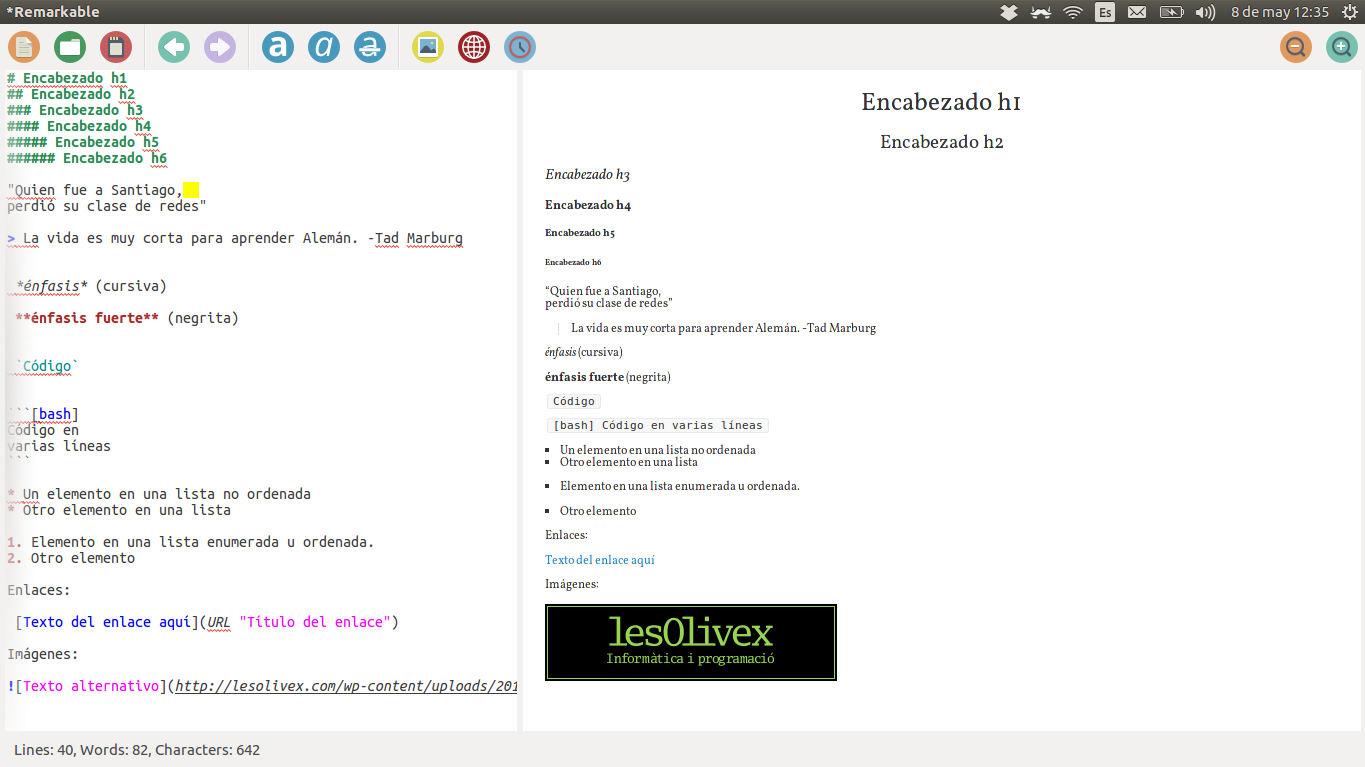
Task: Click the '![Texto alternativo]' image markdown line
Action: [x=262, y=686]
